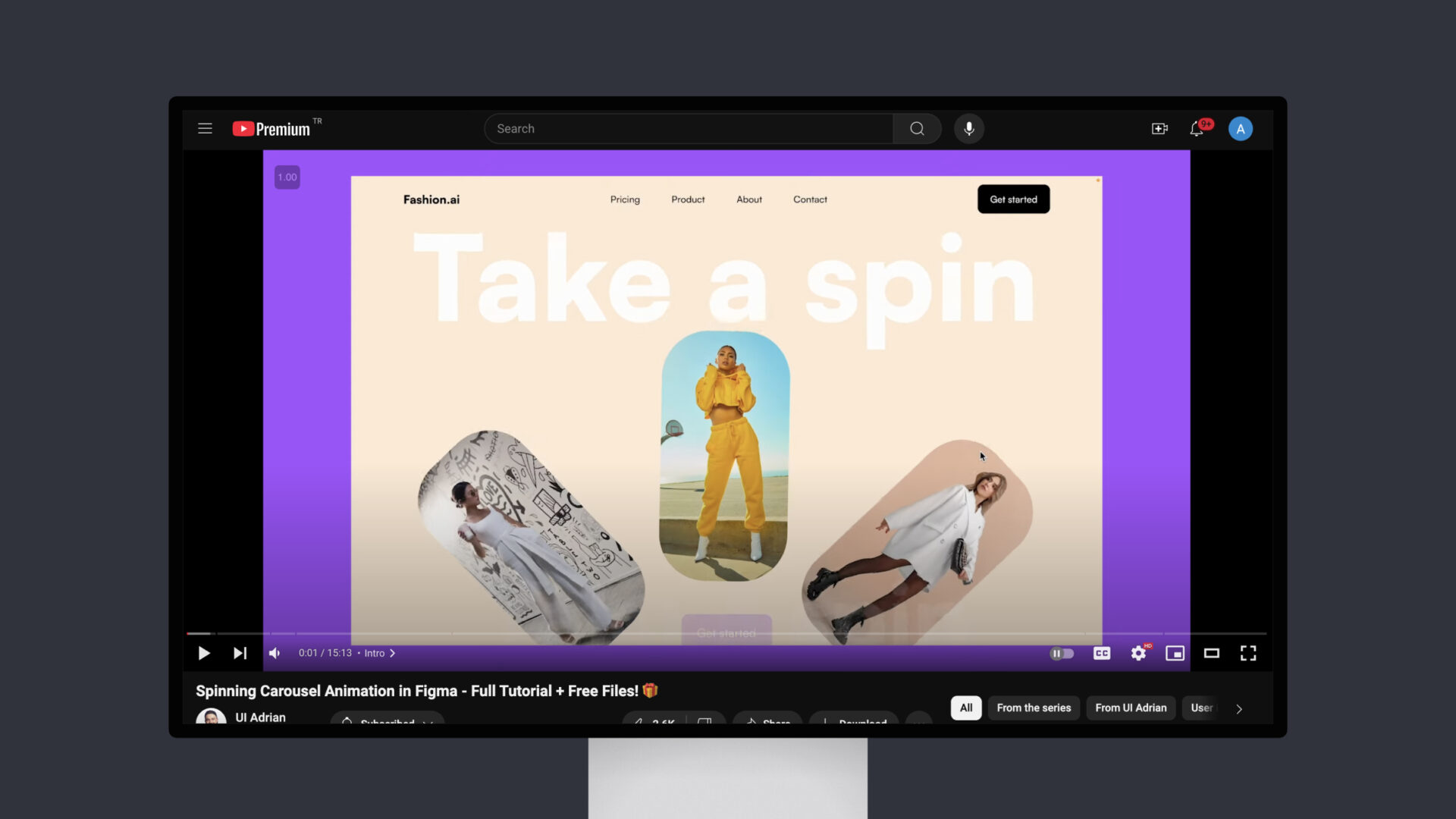Enable theater mode for video

point(1211,653)
